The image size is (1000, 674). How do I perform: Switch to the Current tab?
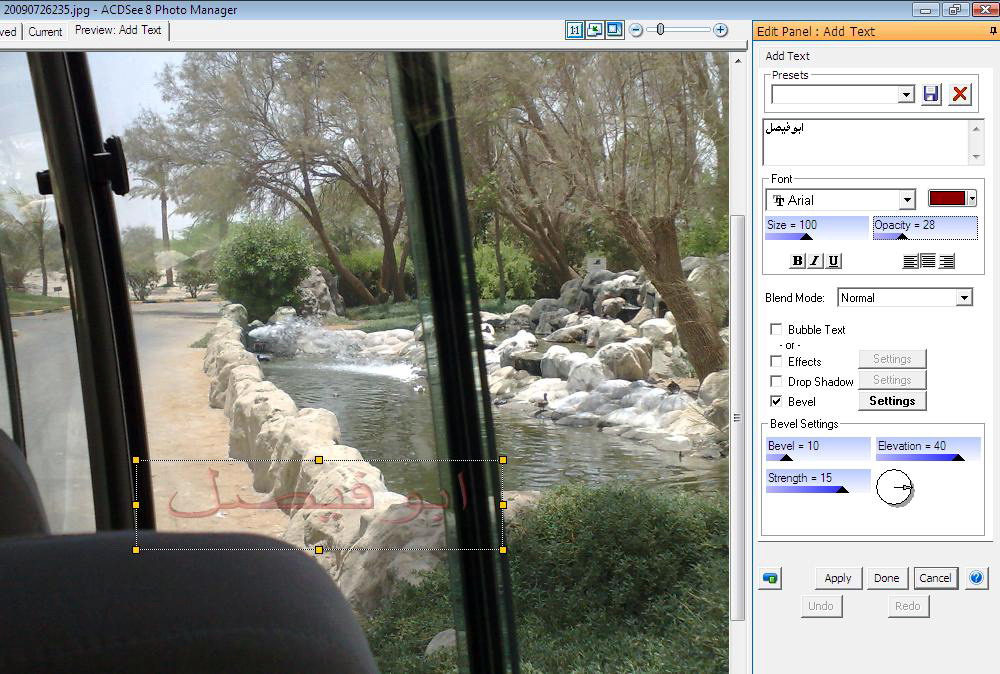[45, 32]
